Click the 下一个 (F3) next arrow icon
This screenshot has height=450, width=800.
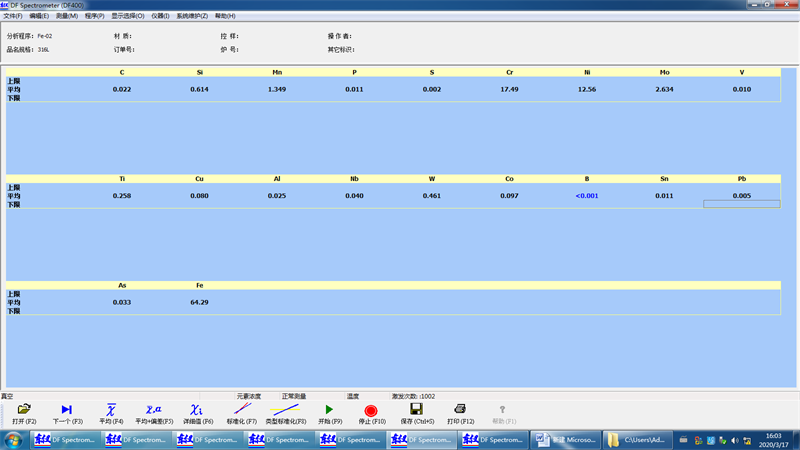(x=66, y=410)
